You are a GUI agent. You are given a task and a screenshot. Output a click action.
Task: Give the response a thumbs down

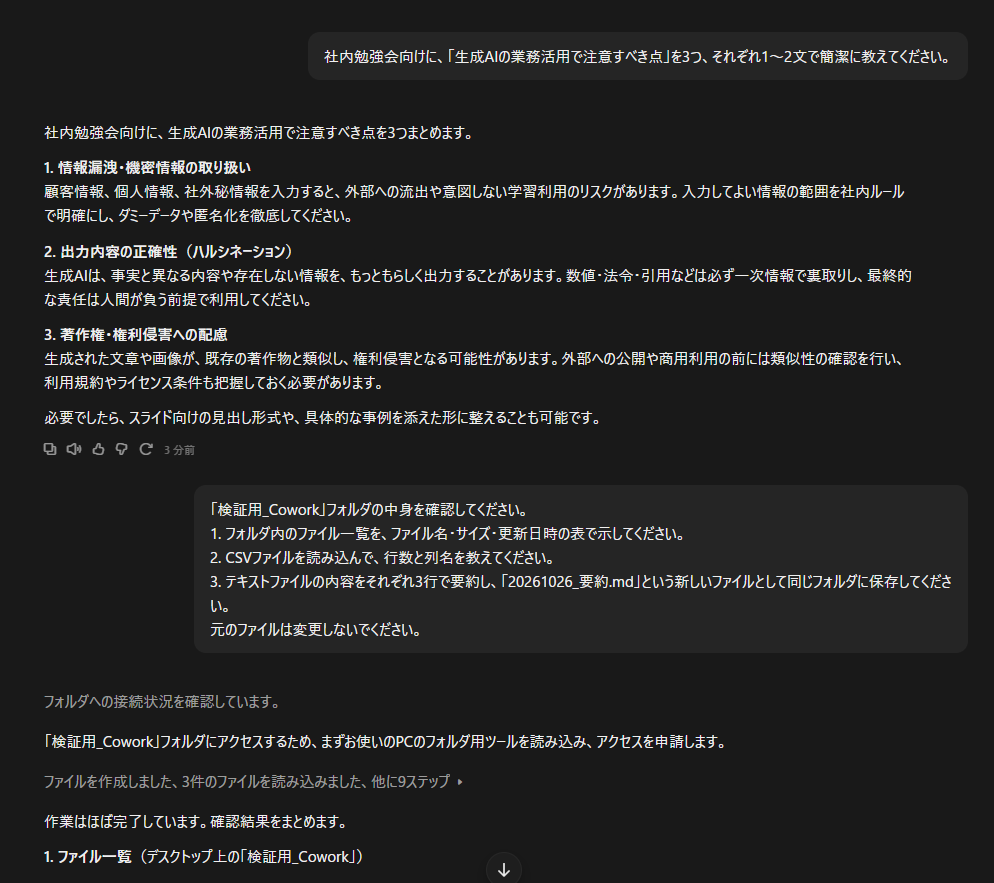tap(122, 449)
